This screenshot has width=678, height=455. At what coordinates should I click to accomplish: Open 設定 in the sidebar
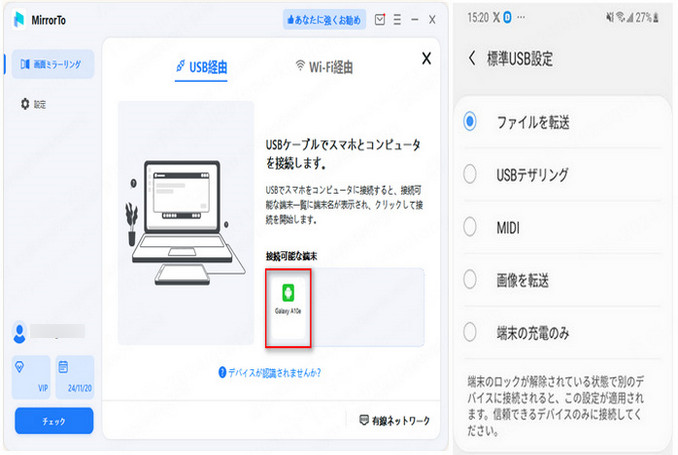33,104
